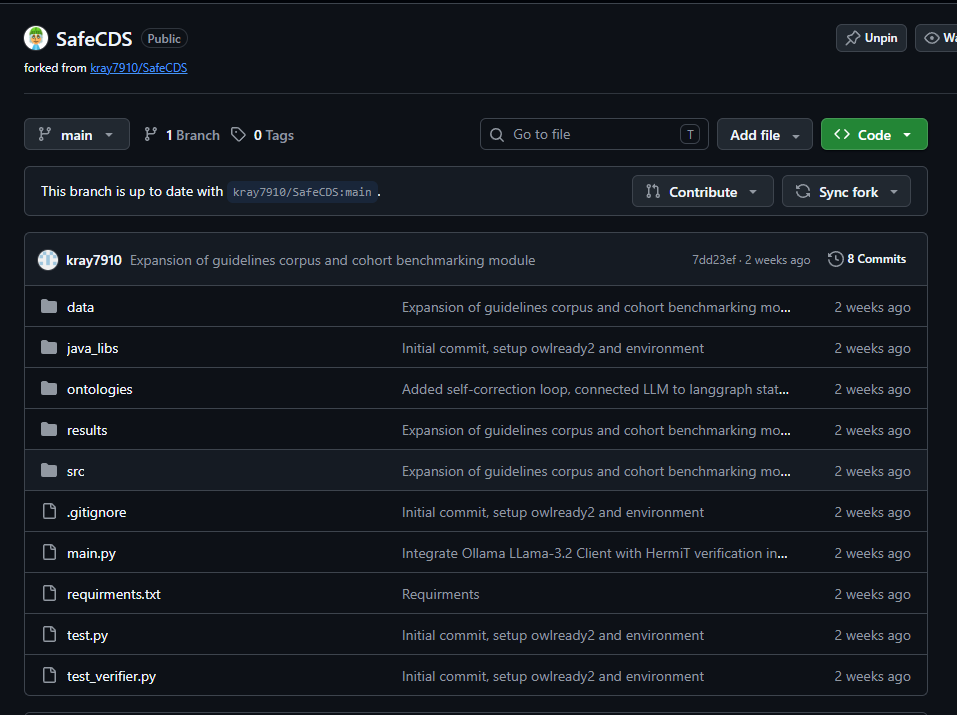View the 0 Tags link
Viewport: 957px width, 715px height.
pos(262,135)
